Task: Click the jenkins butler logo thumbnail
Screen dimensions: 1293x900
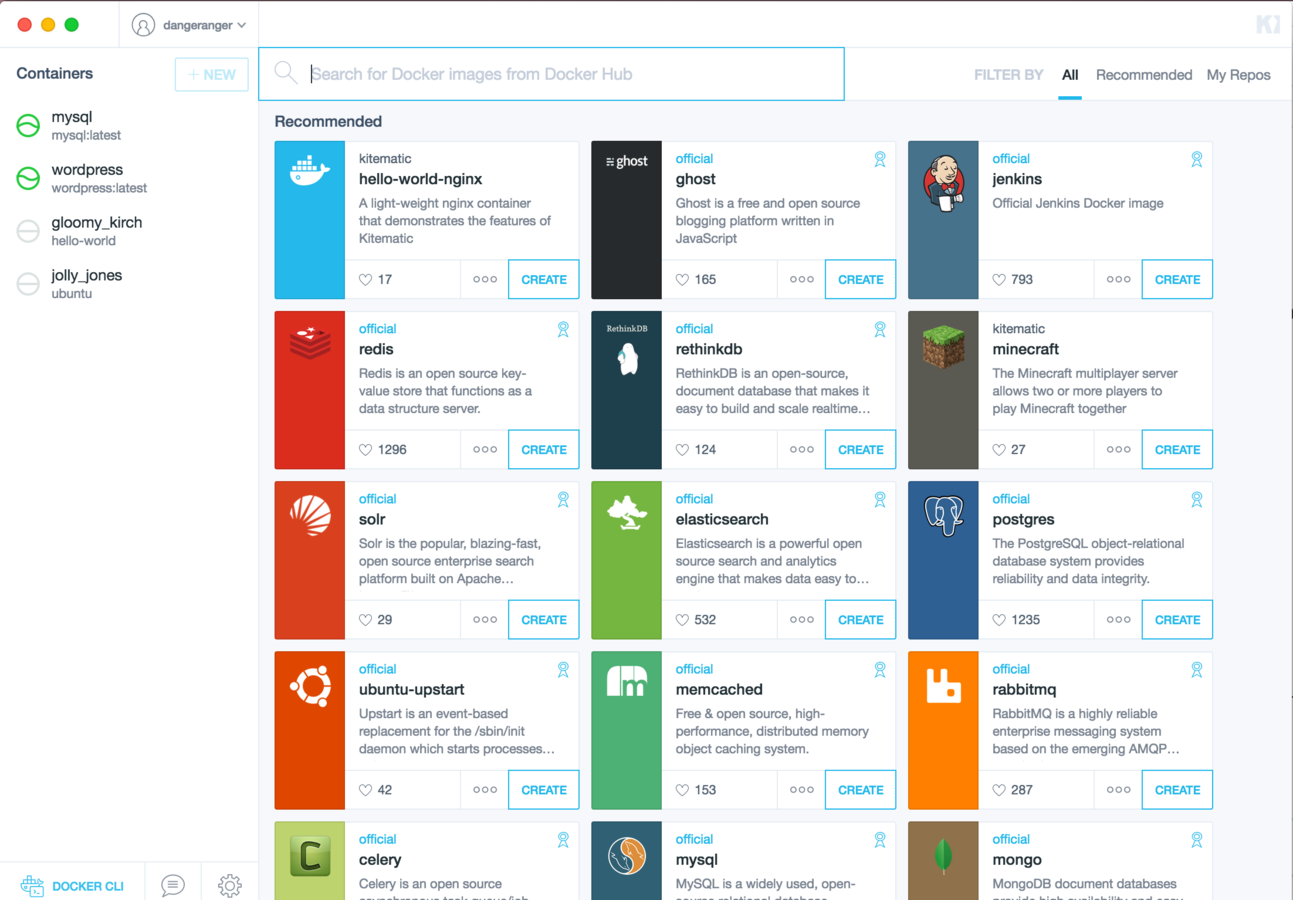Action: coord(943,220)
